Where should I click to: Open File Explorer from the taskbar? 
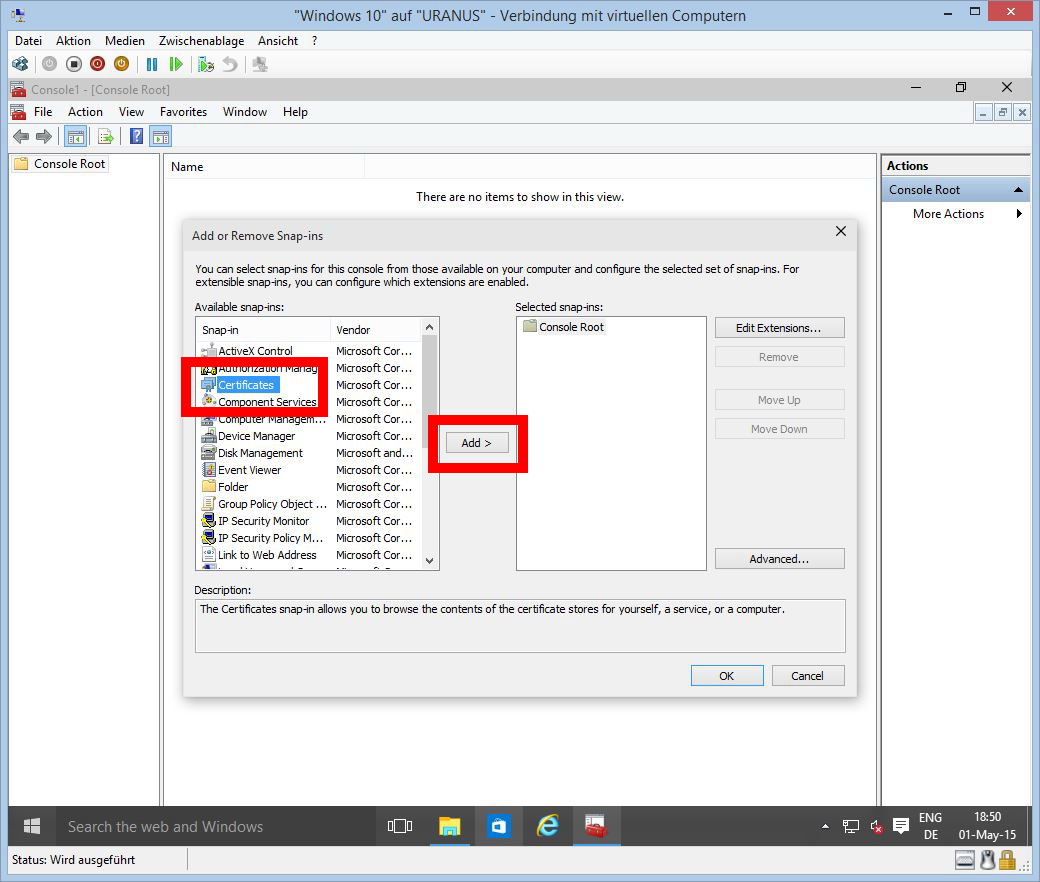[x=450, y=826]
